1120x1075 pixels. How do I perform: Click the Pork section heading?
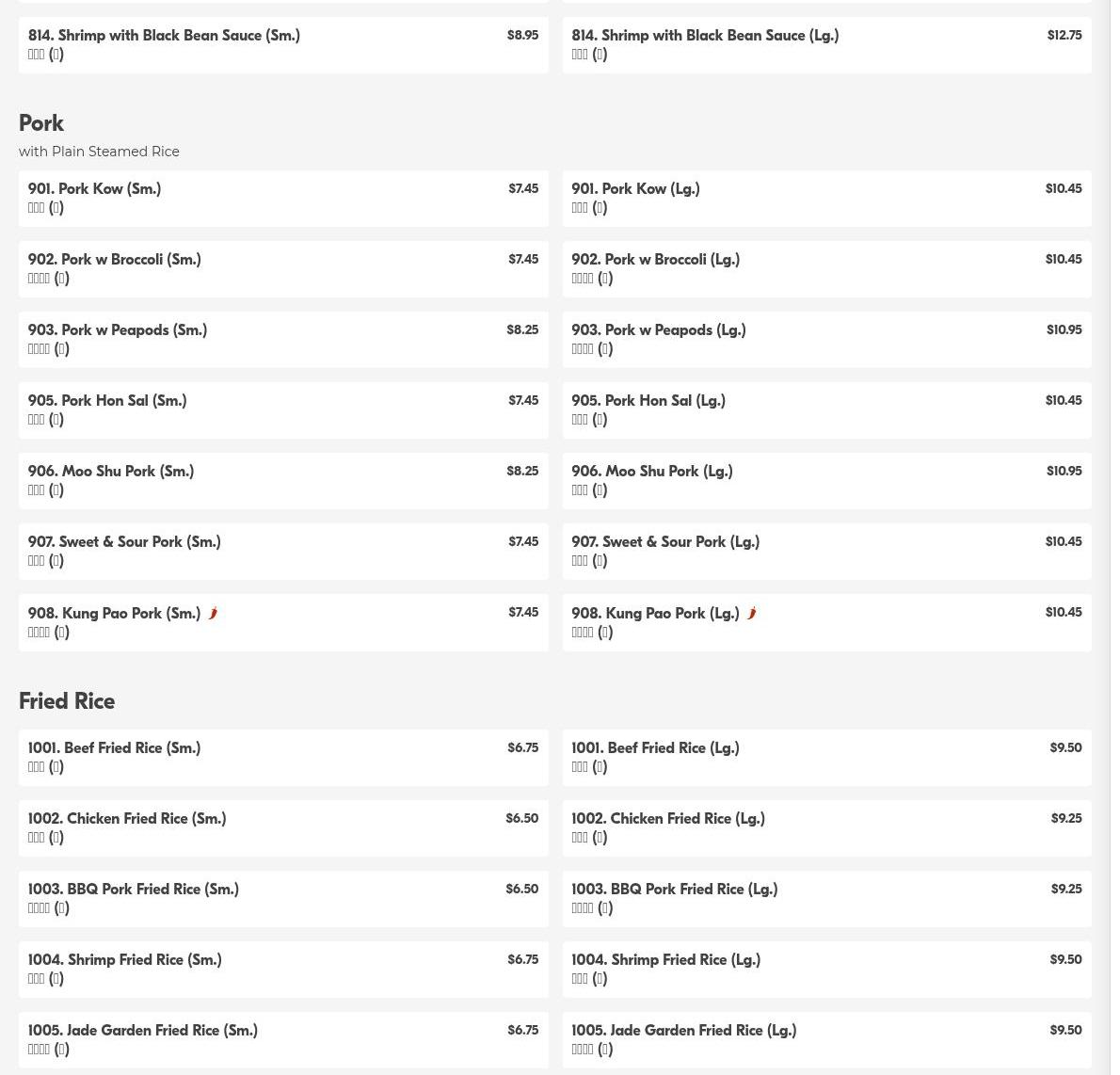tap(41, 123)
